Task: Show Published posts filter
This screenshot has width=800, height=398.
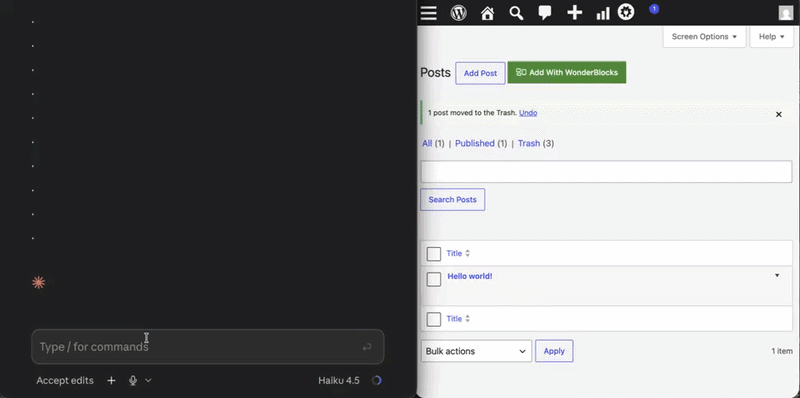Action: (474, 143)
